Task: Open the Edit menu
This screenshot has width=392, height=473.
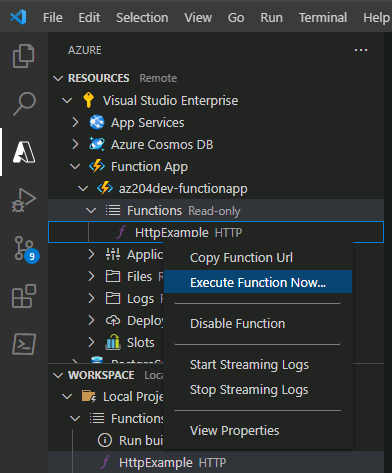Action: (89, 17)
